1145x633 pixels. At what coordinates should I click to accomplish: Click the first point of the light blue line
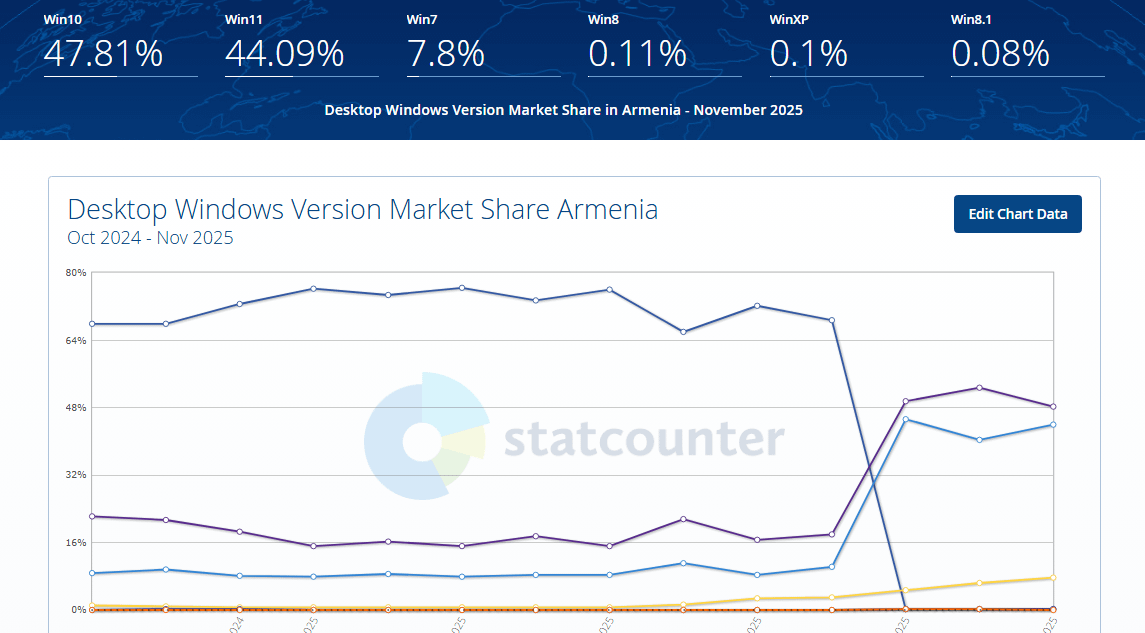(x=92, y=573)
